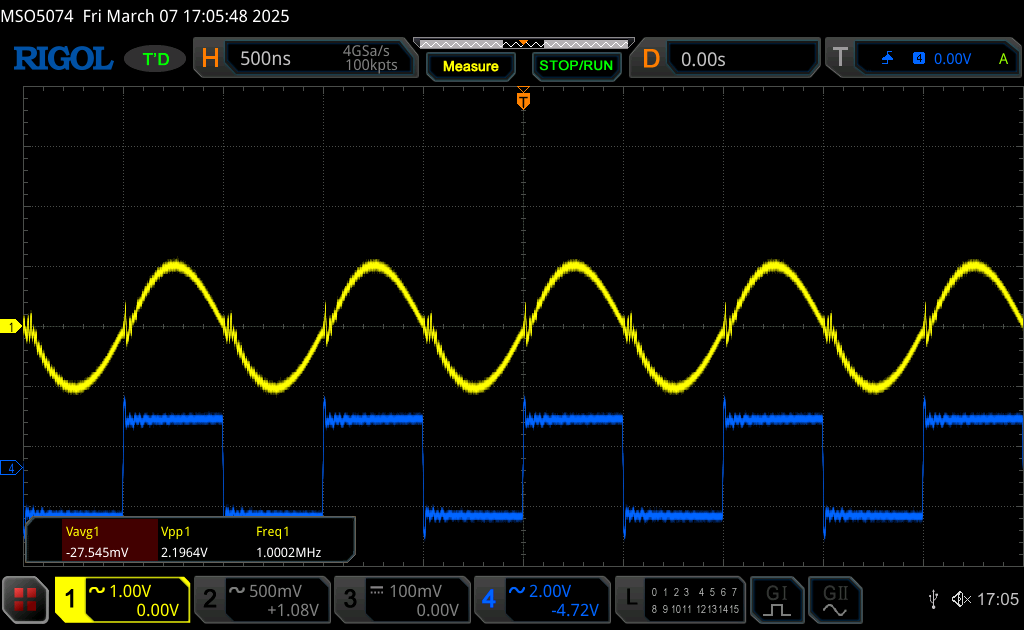Click the T'D trigger status indicator
The height and width of the screenshot is (630, 1024).
(x=156, y=59)
